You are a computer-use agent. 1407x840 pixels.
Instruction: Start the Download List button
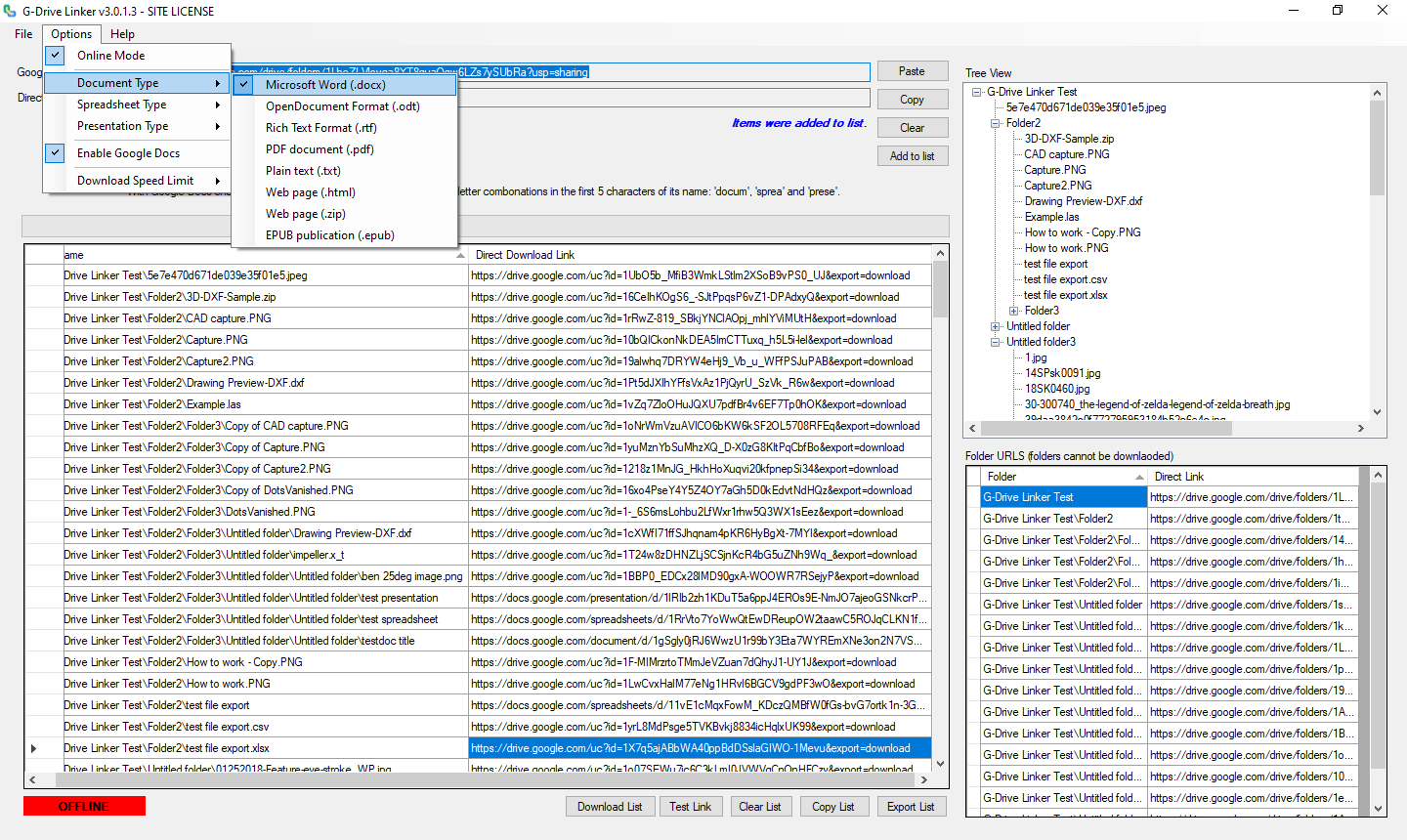pos(610,807)
